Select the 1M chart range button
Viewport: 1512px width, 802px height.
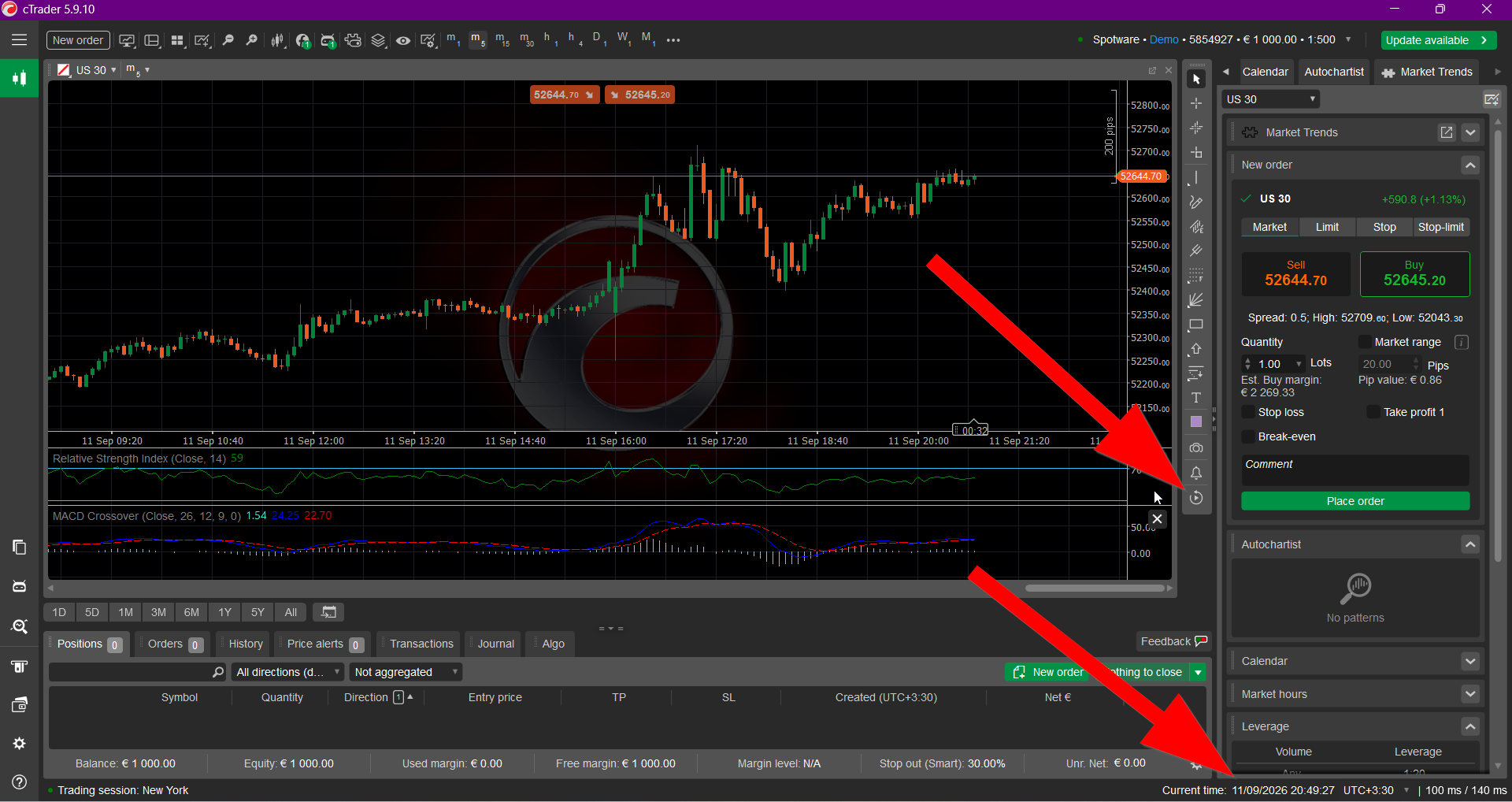click(126, 612)
